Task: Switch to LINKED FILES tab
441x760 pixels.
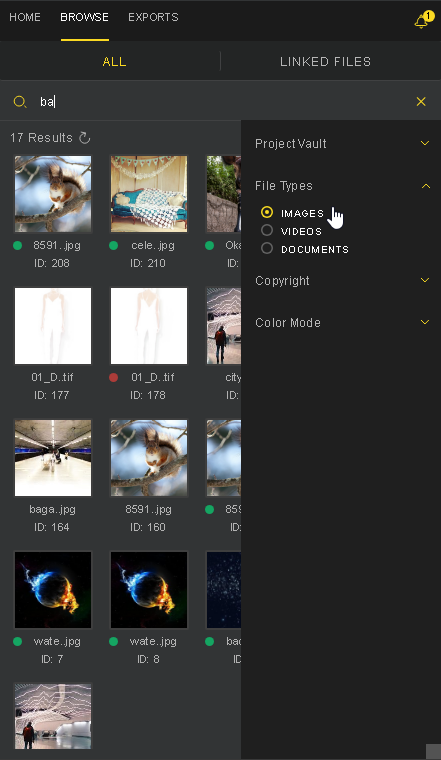Action: click(325, 62)
